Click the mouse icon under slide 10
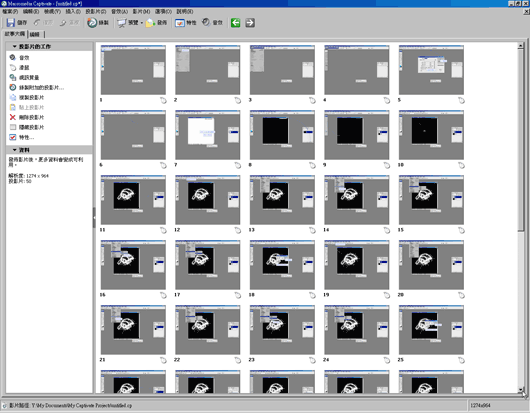 click(x=461, y=165)
